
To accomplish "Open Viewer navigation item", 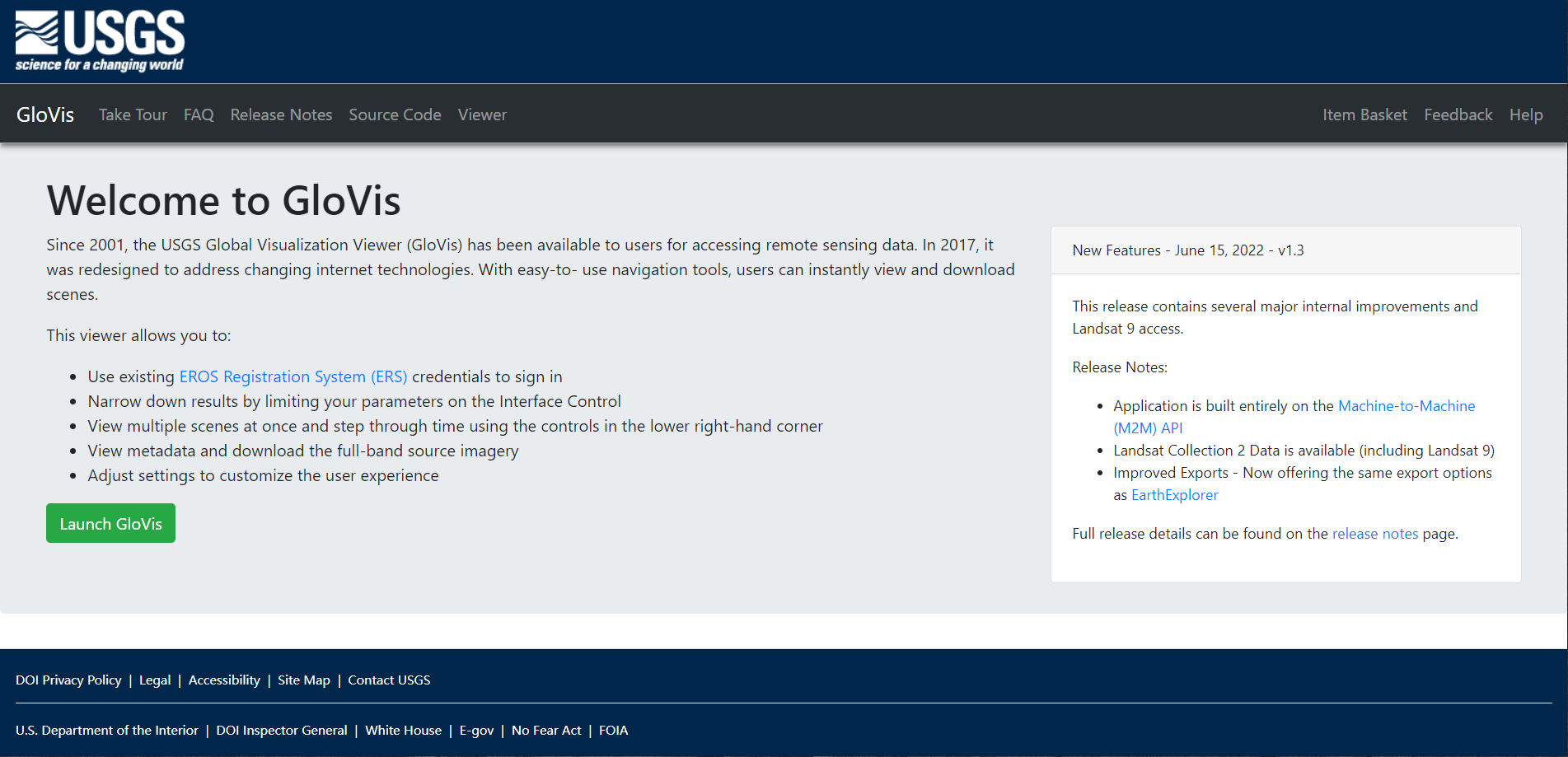I will [x=482, y=114].
